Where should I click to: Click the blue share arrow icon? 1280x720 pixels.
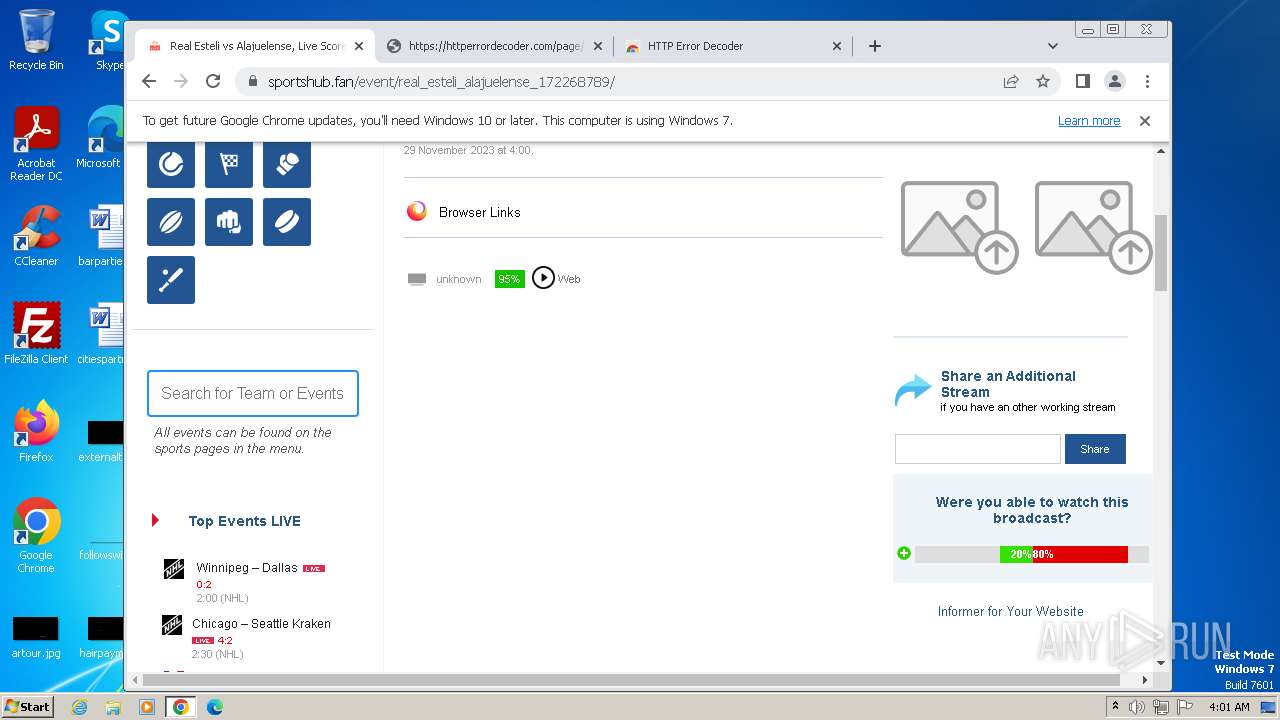(x=912, y=390)
